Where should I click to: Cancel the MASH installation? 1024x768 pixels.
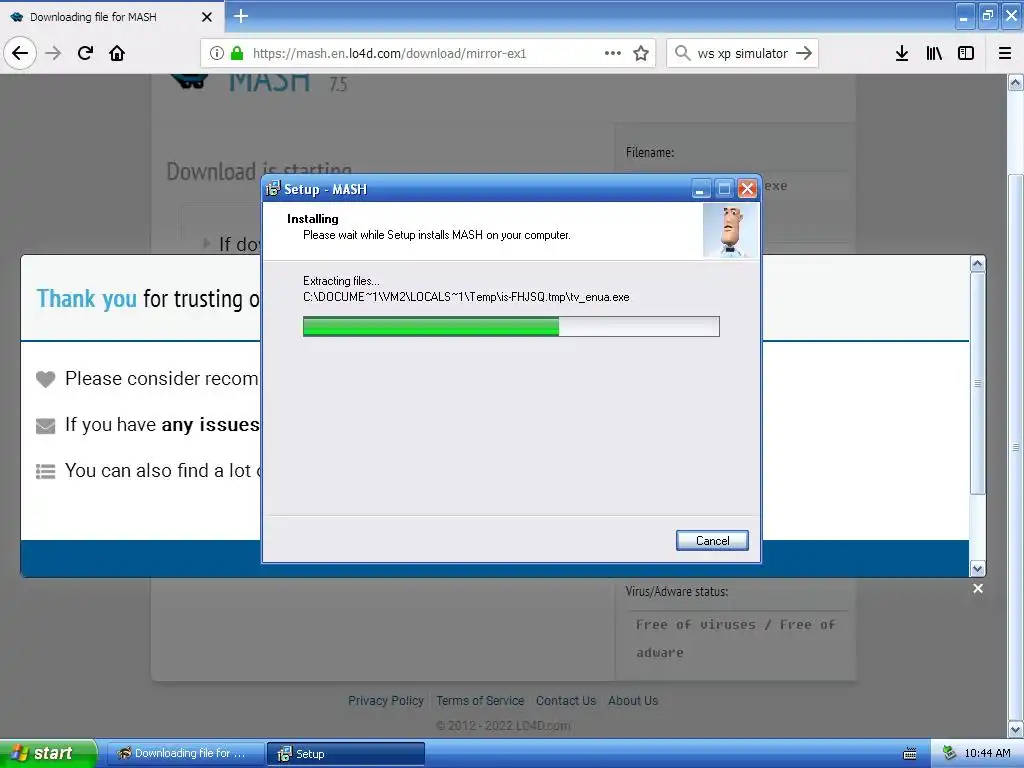[712, 541]
